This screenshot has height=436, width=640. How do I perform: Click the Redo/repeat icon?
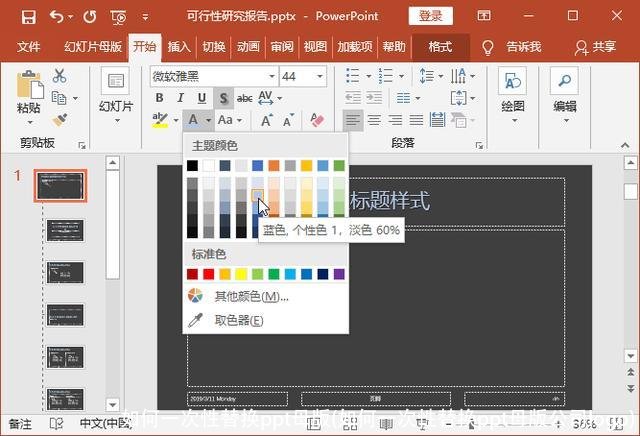(90, 17)
